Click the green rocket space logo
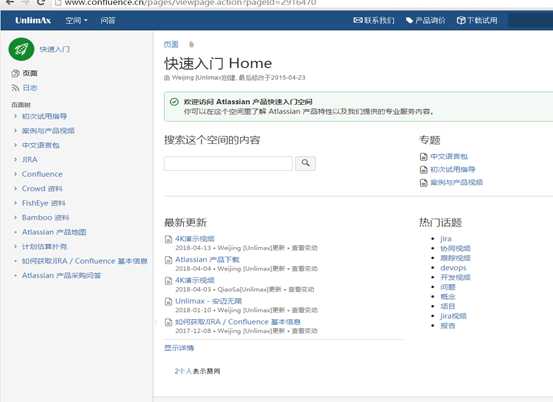 coord(21,49)
